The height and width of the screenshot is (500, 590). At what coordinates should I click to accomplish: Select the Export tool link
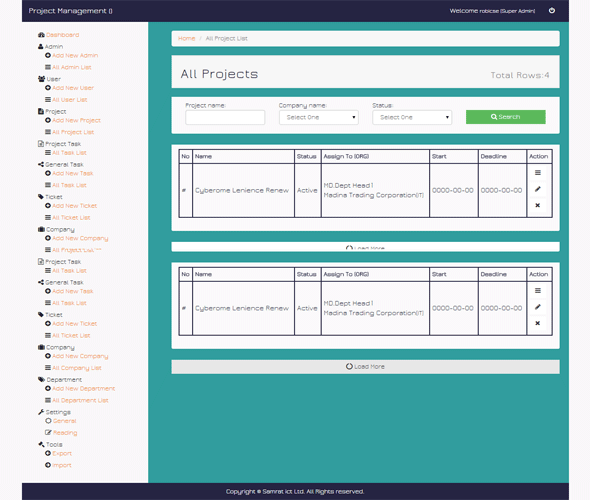point(62,453)
